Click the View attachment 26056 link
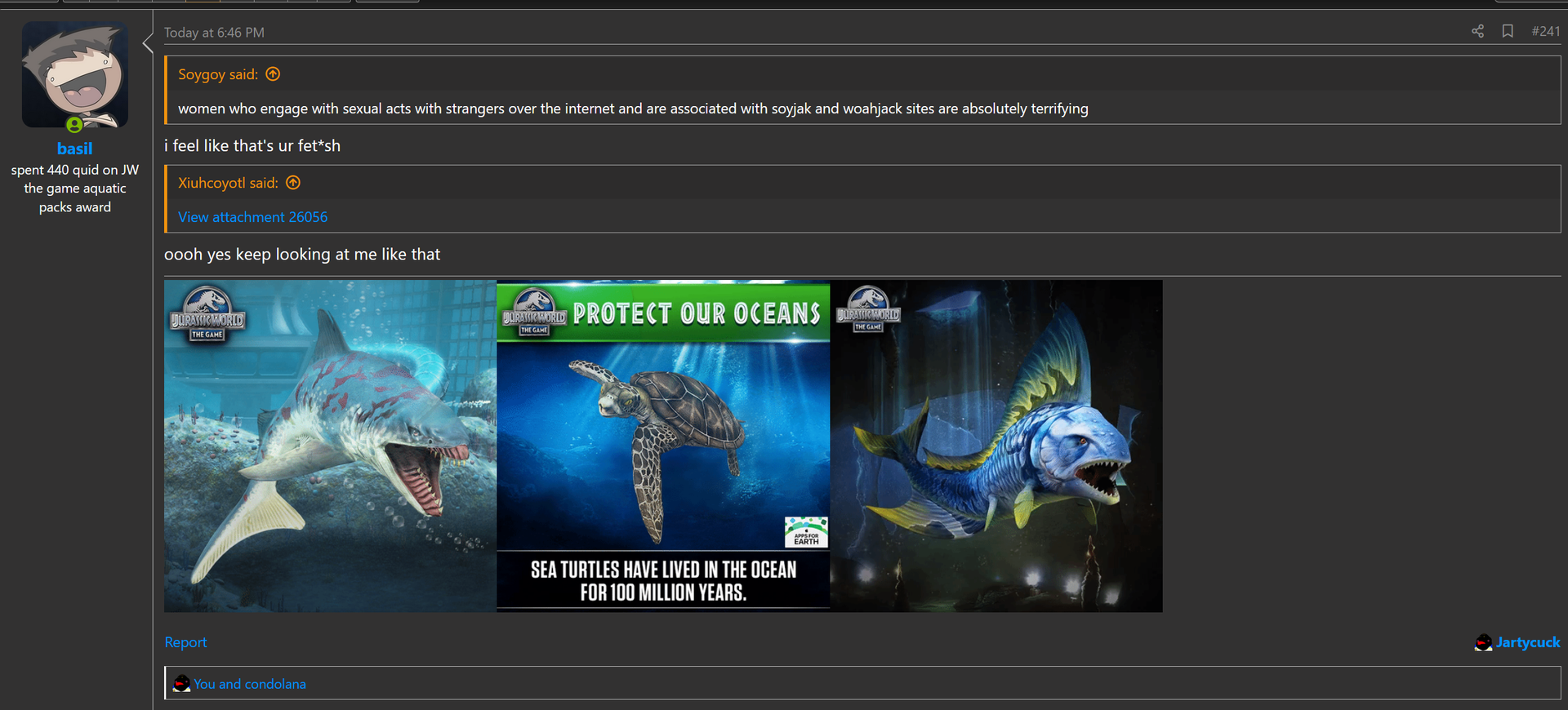This screenshot has width=1568, height=710. coord(252,217)
